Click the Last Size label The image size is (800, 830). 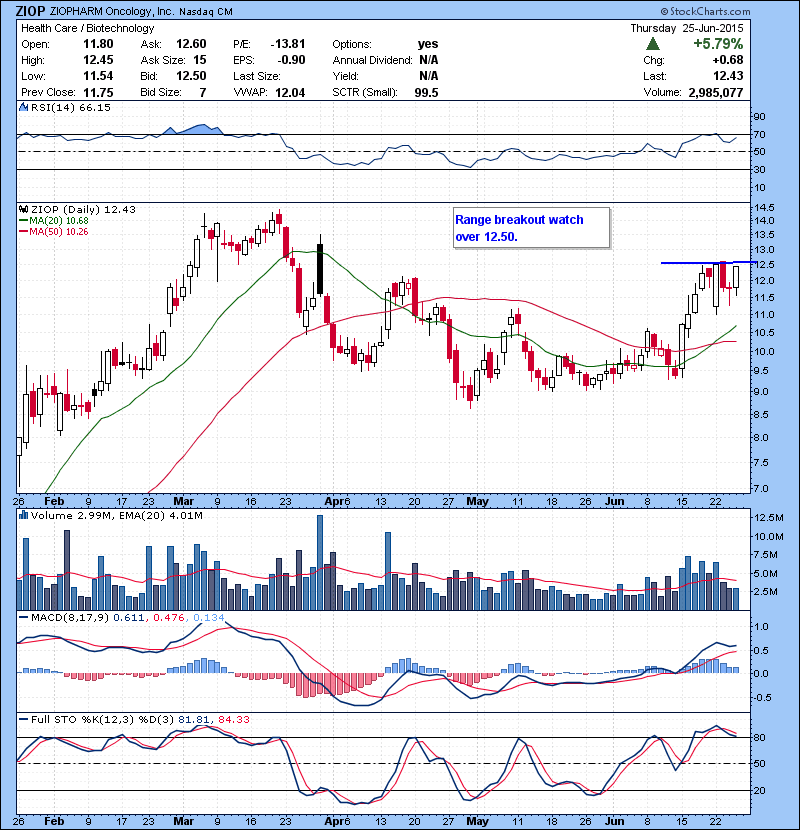[257, 76]
